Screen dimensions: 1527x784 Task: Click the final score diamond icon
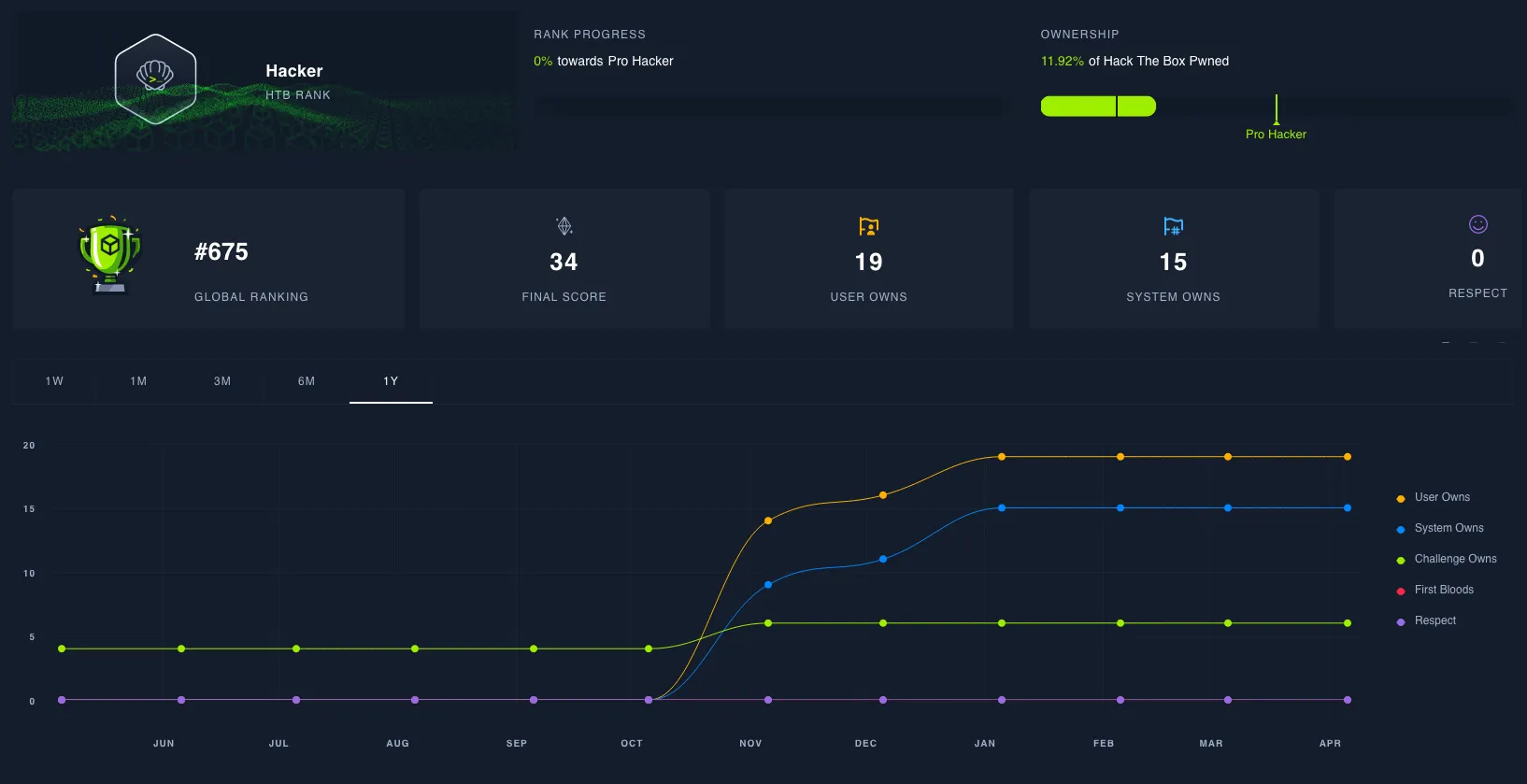564,226
